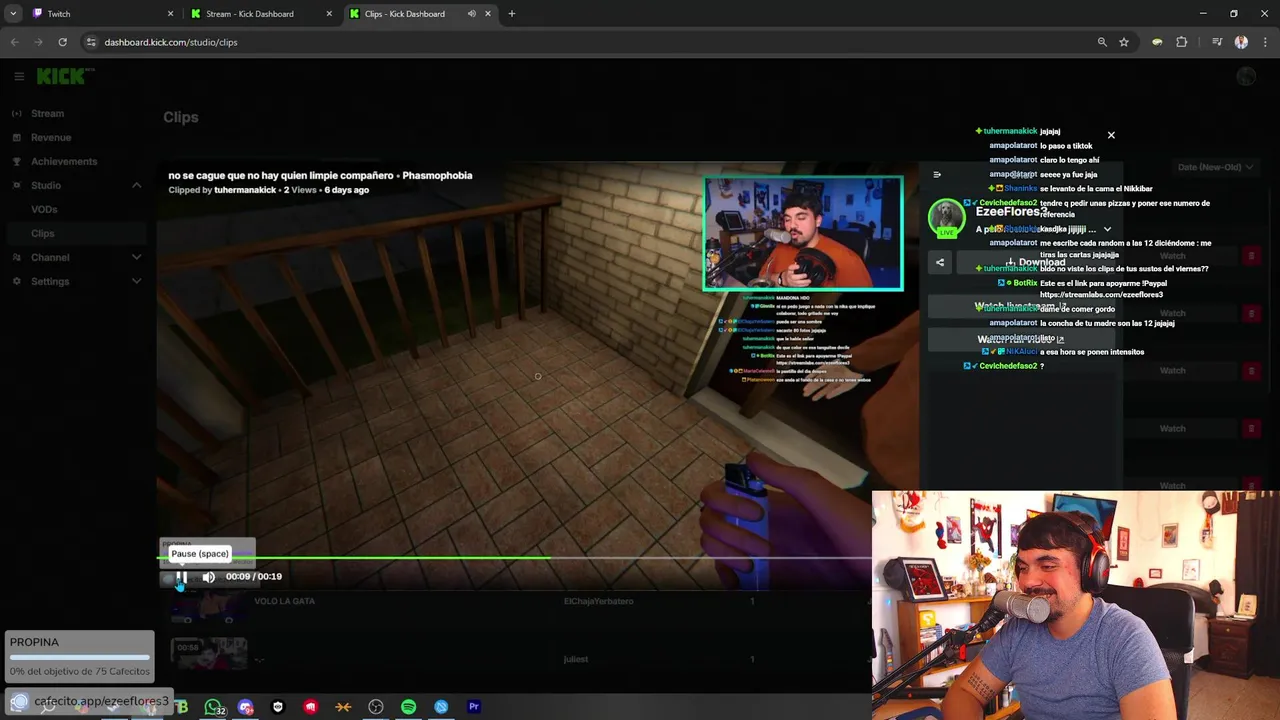Collapse the Studio sidebar group

pyautogui.click(x=76, y=185)
